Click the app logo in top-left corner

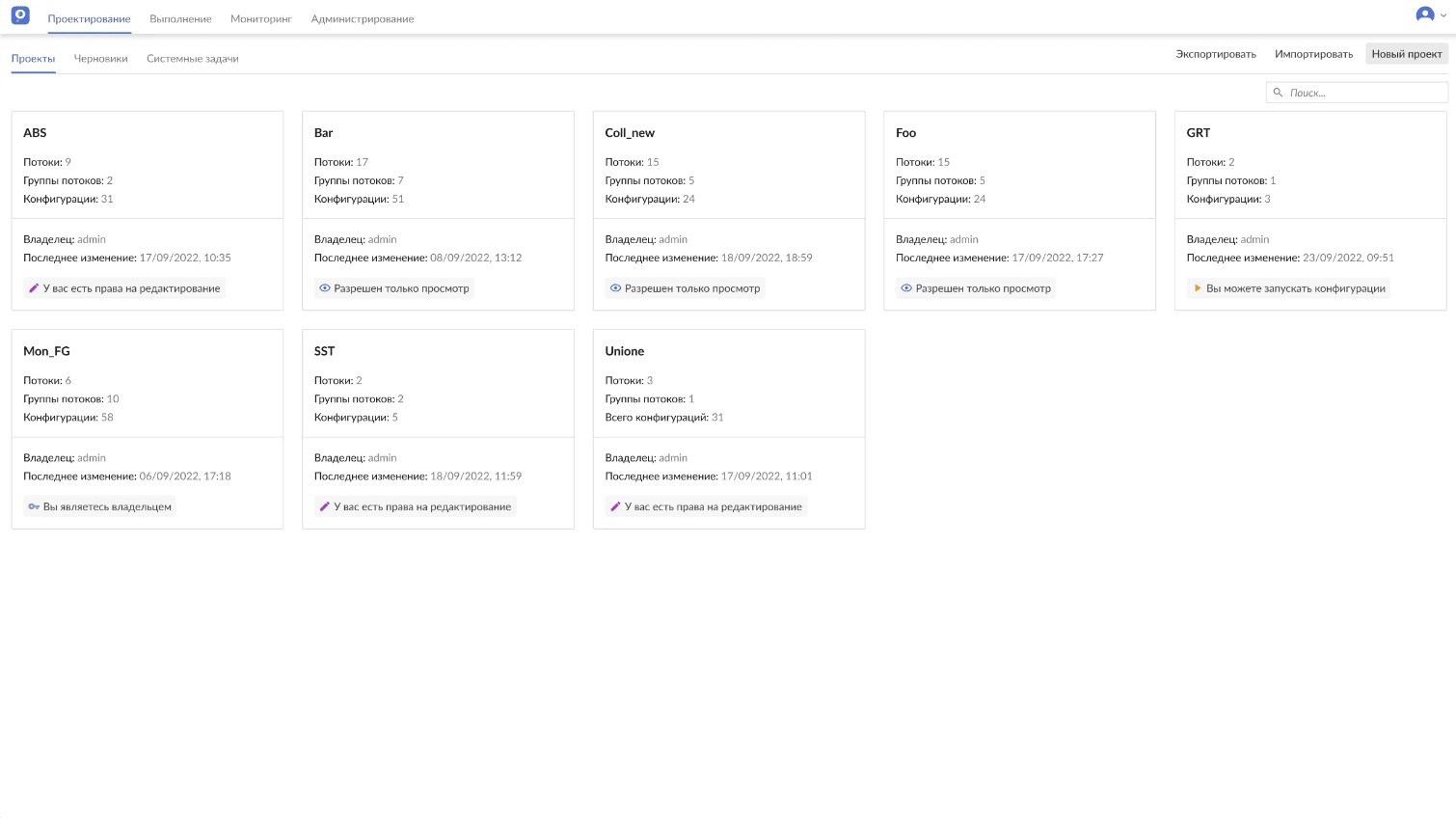tap(20, 15)
